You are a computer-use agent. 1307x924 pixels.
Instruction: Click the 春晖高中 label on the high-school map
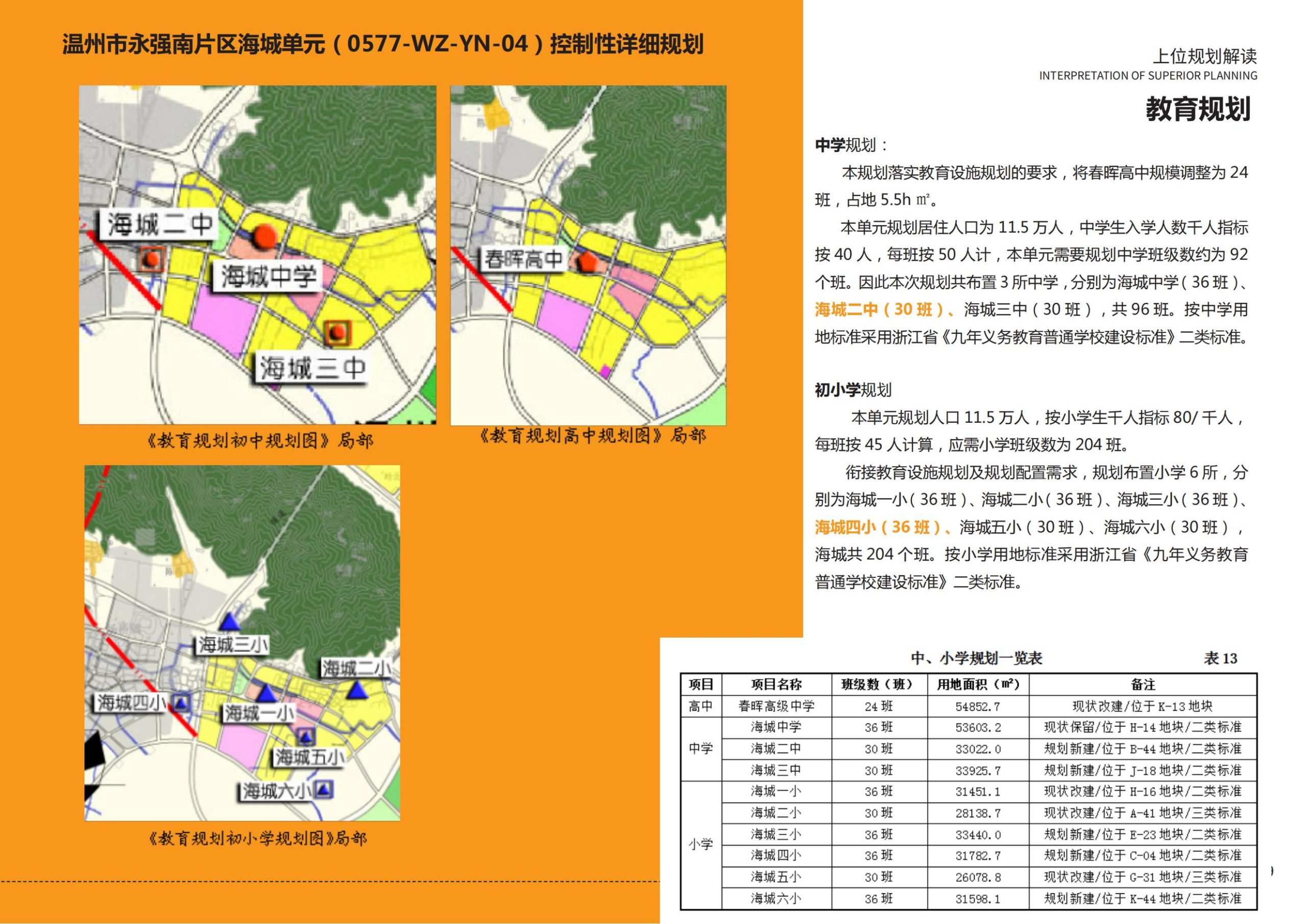pos(523,259)
